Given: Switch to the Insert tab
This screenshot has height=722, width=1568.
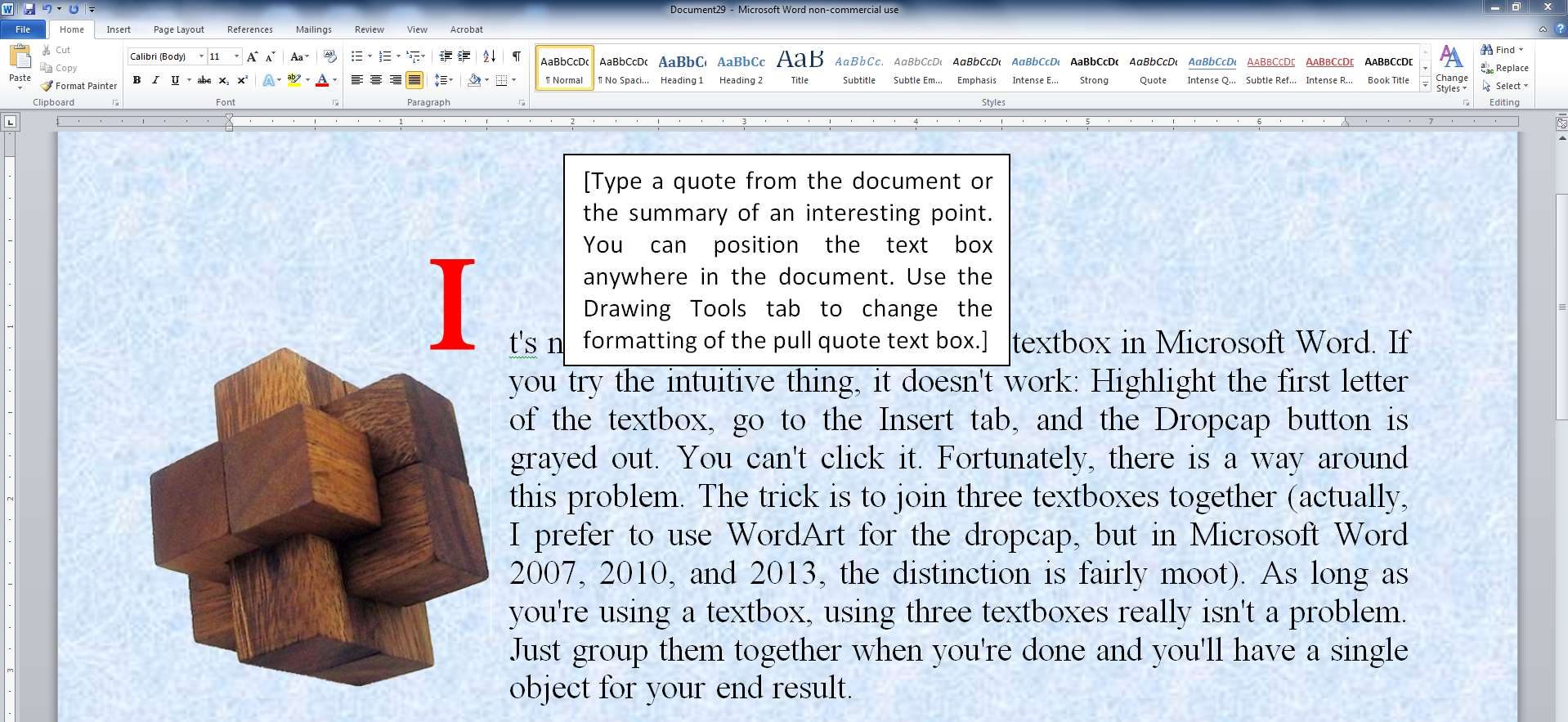Looking at the screenshot, I should click(x=119, y=29).
